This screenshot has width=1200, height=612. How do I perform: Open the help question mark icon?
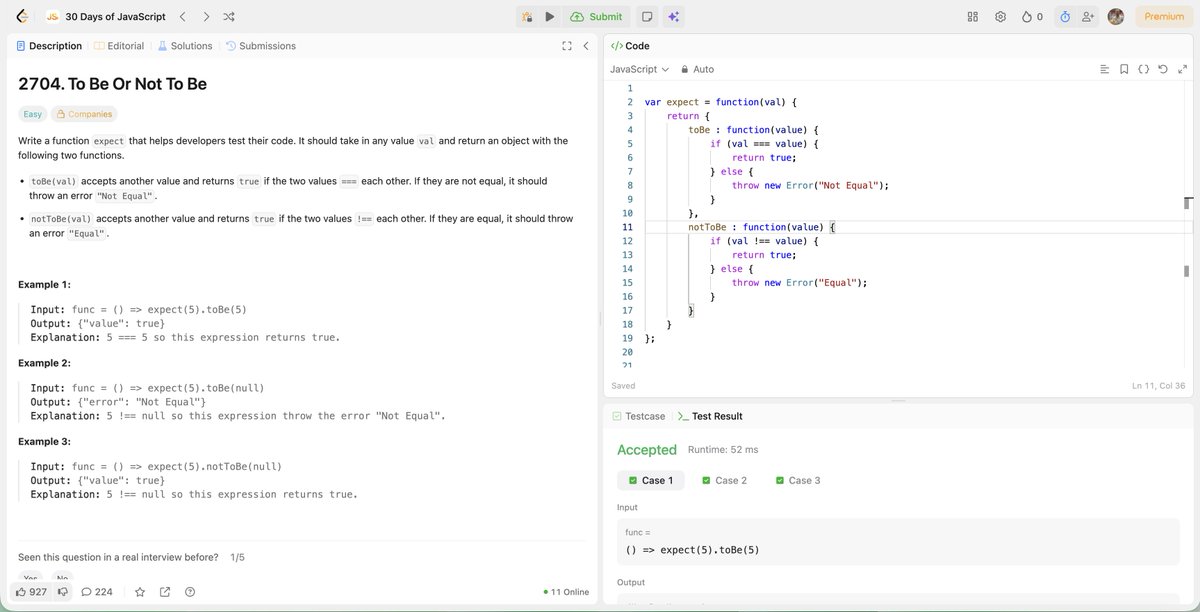tap(190, 592)
